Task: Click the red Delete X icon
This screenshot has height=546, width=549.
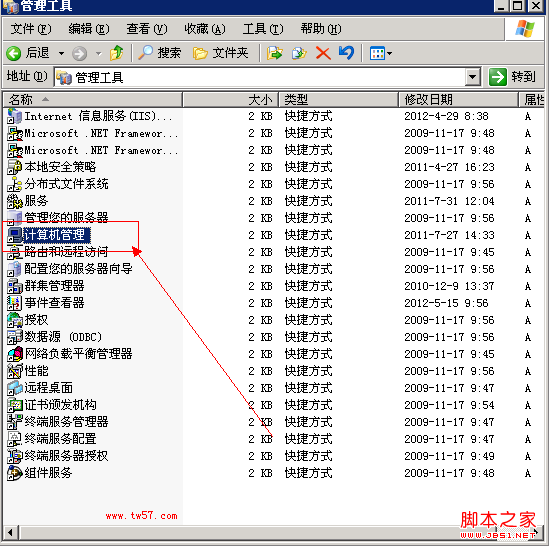Action: [323, 53]
